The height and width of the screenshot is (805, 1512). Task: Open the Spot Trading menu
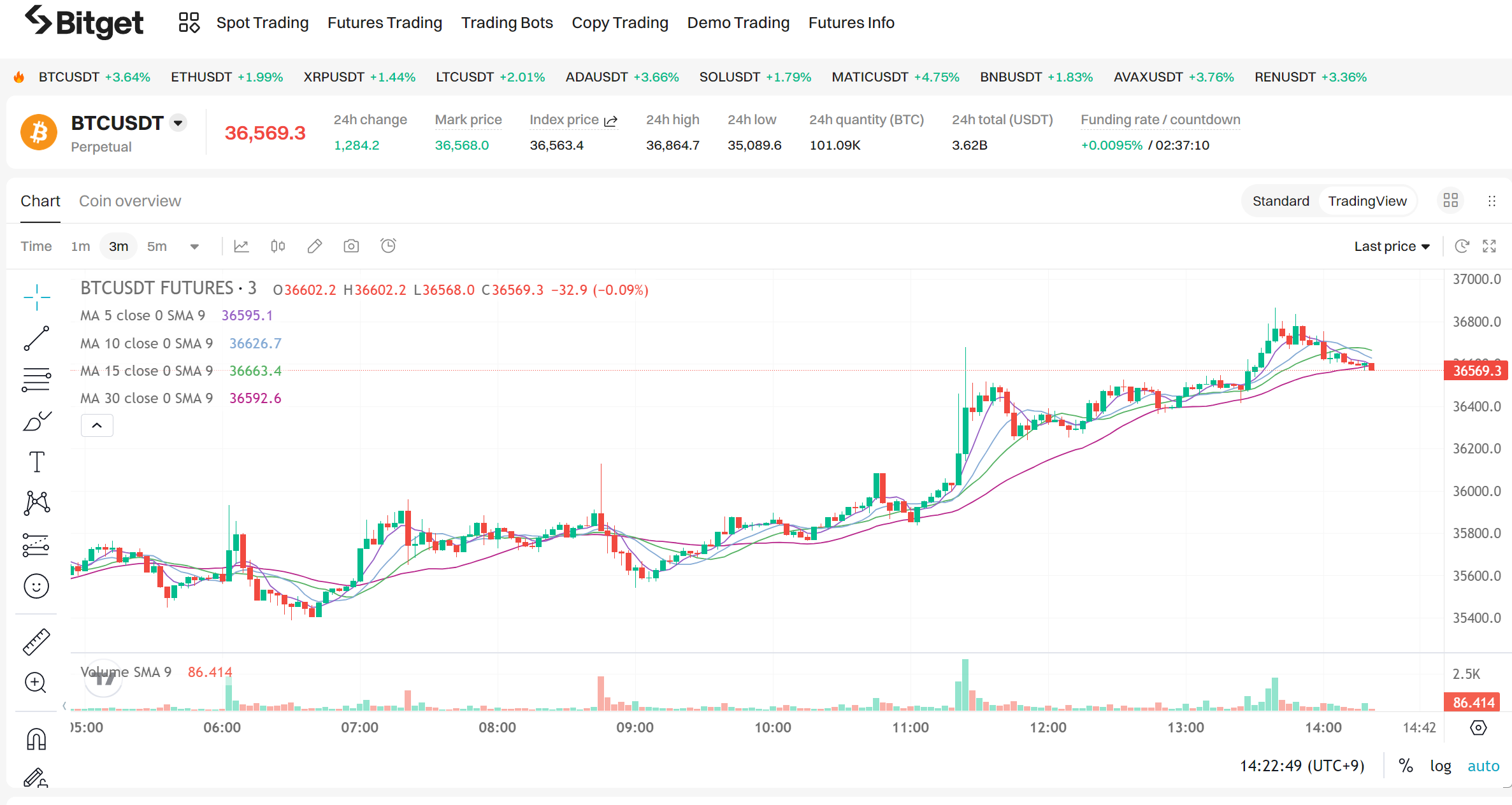[263, 23]
